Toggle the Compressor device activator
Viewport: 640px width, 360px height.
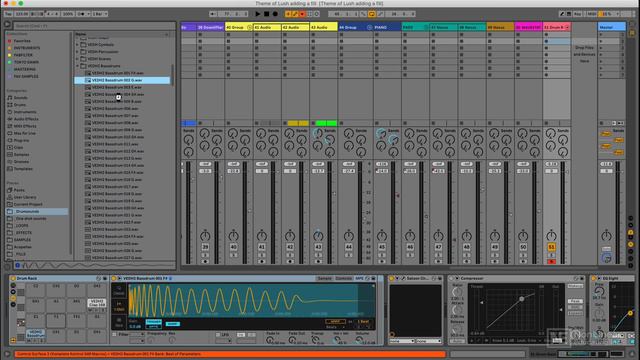click(451, 278)
